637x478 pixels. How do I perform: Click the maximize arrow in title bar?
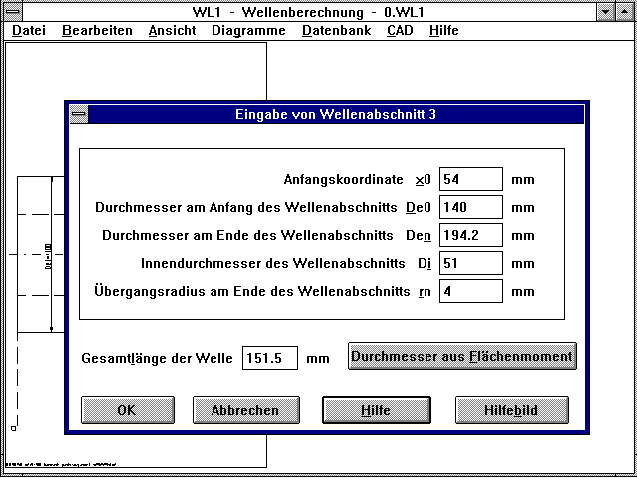pyautogui.click(x=626, y=11)
